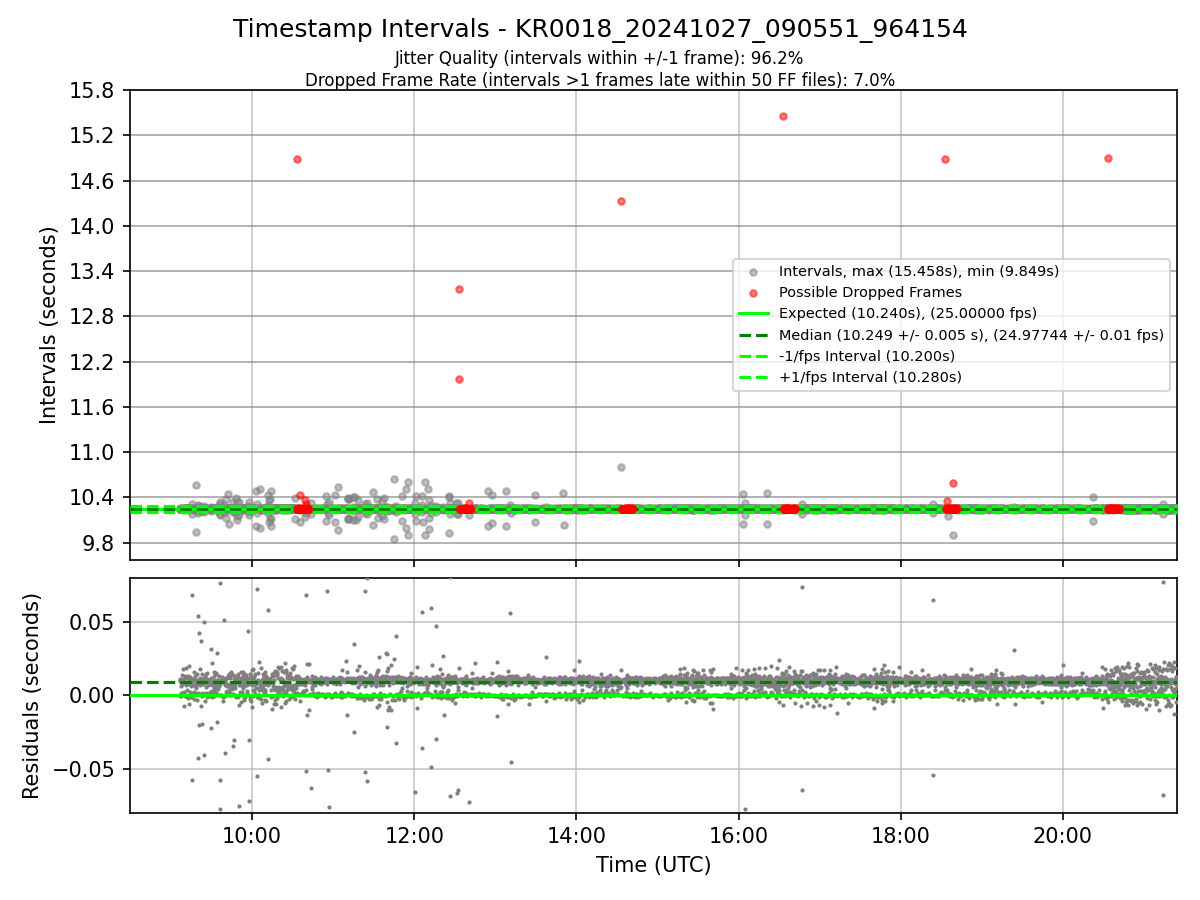Image resolution: width=1200 pixels, height=900 pixels.
Task: Click the legend entry '+1/fps Interval (10.280s)'
Action: tap(870, 377)
